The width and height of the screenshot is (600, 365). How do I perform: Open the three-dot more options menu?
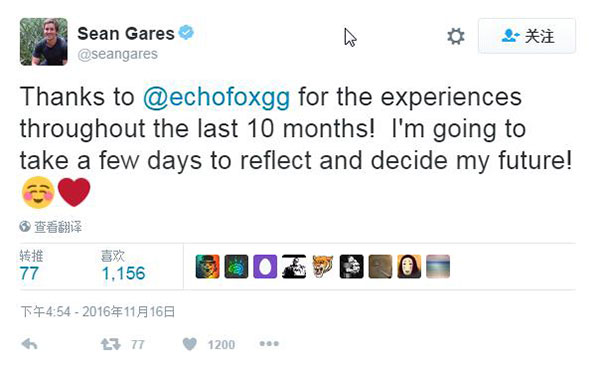(x=269, y=344)
